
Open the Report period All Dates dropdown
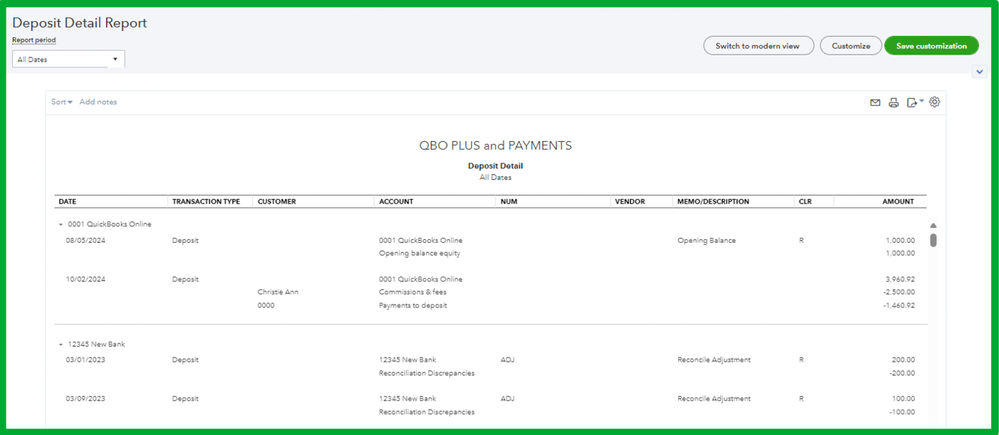click(x=69, y=59)
